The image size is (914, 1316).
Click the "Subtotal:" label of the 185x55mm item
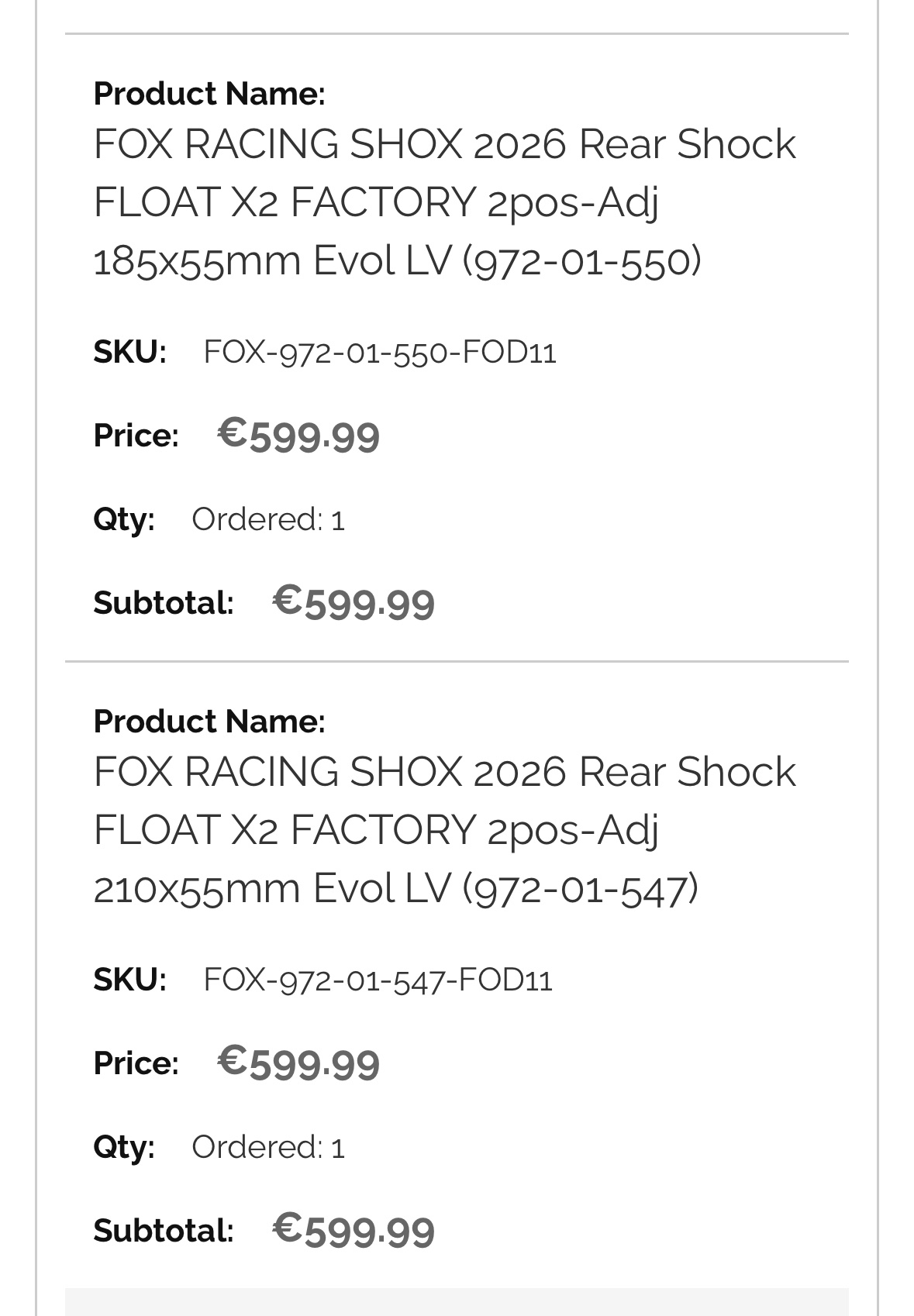[164, 603]
